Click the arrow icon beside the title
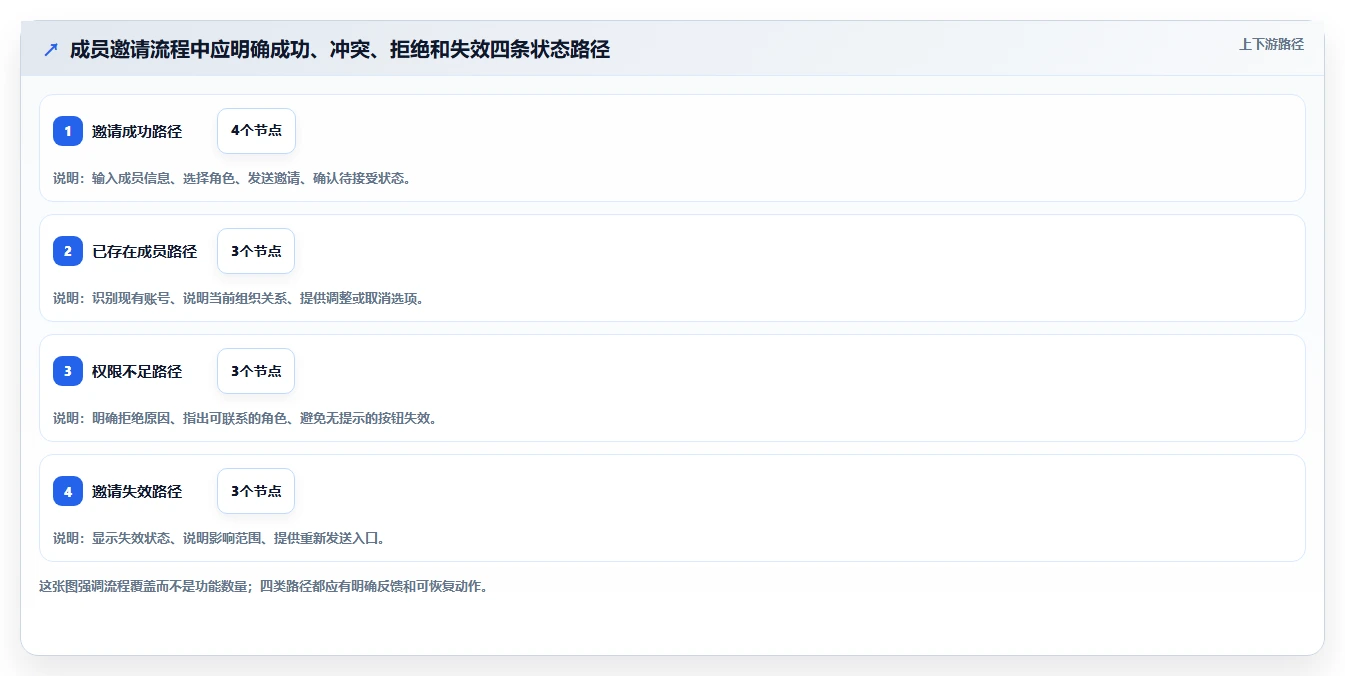This screenshot has width=1345, height=676. click(51, 49)
